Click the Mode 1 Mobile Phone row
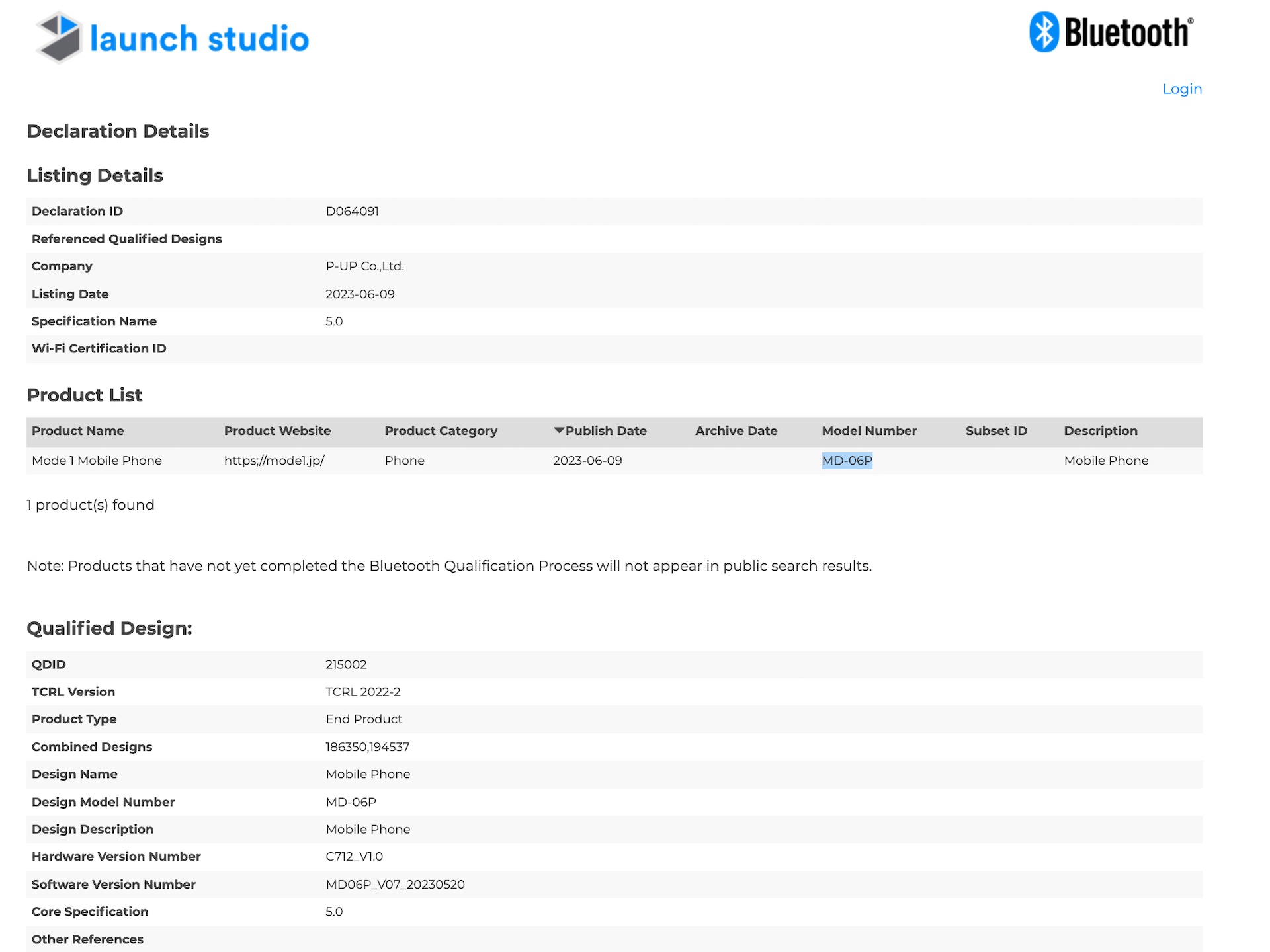Viewport: 1270px width, 952px height. (x=97, y=461)
